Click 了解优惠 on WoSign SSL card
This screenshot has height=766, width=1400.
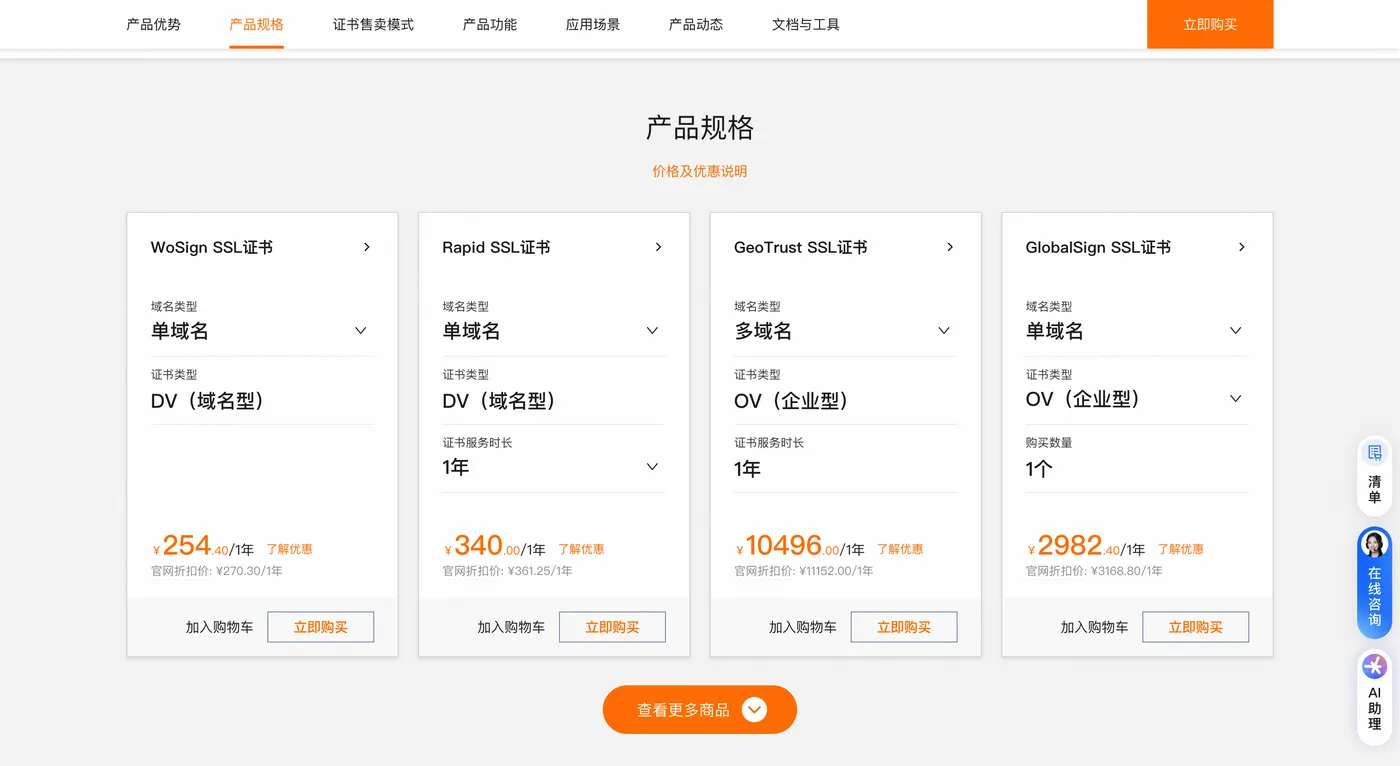pyautogui.click(x=289, y=549)
